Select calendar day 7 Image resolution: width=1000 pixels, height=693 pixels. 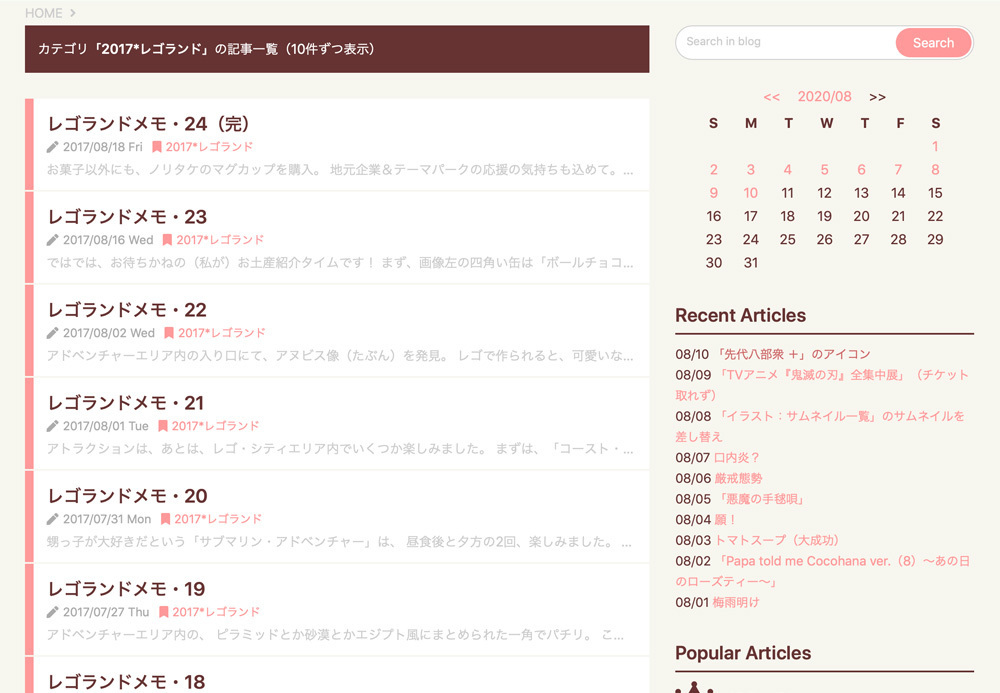(x=898, y=170)
